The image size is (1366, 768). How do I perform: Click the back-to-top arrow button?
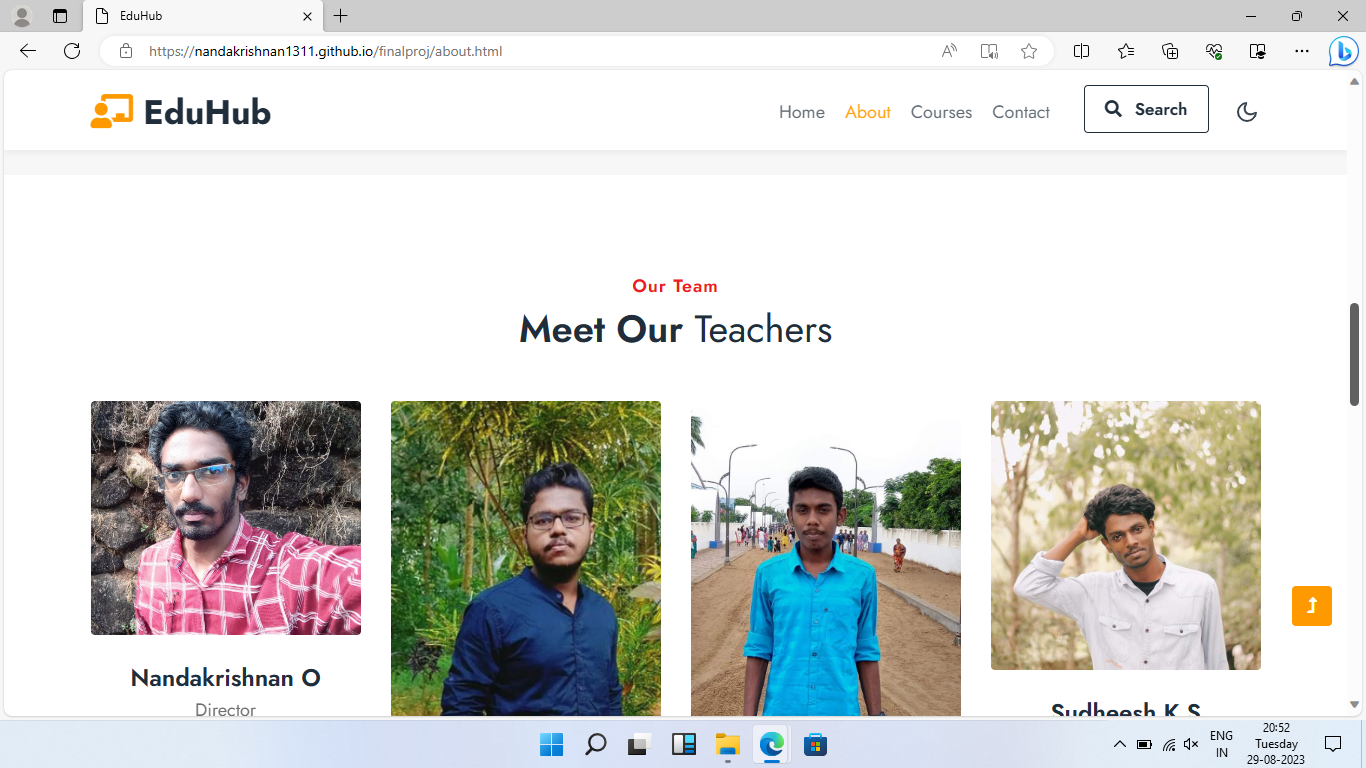(1311, 605)
